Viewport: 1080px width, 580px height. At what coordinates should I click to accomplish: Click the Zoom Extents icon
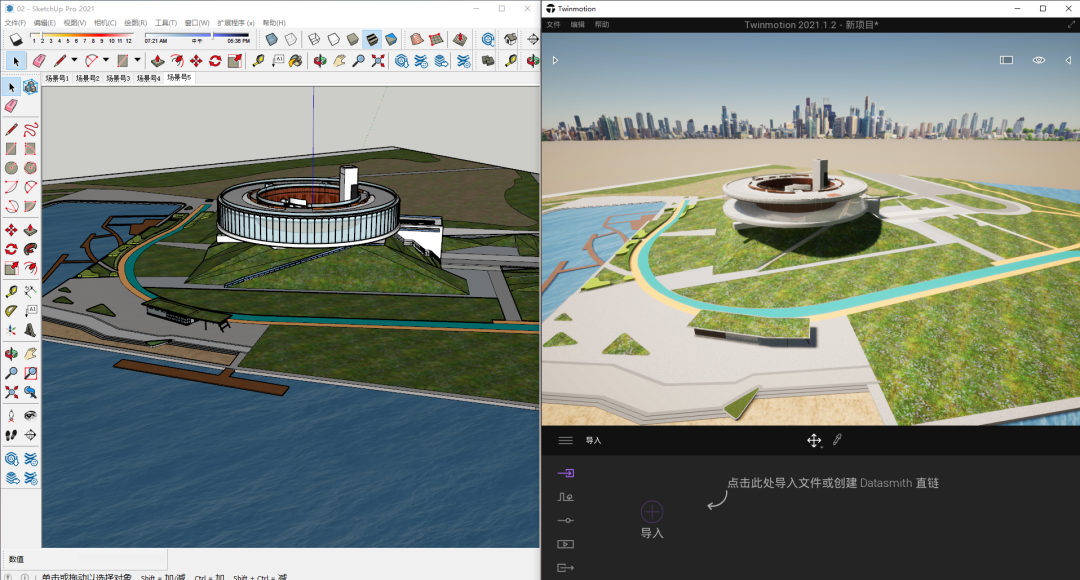(378, 61)
